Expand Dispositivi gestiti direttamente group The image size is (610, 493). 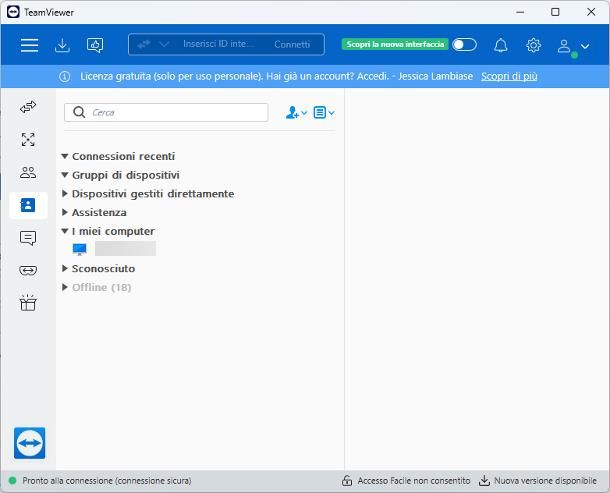65,193
